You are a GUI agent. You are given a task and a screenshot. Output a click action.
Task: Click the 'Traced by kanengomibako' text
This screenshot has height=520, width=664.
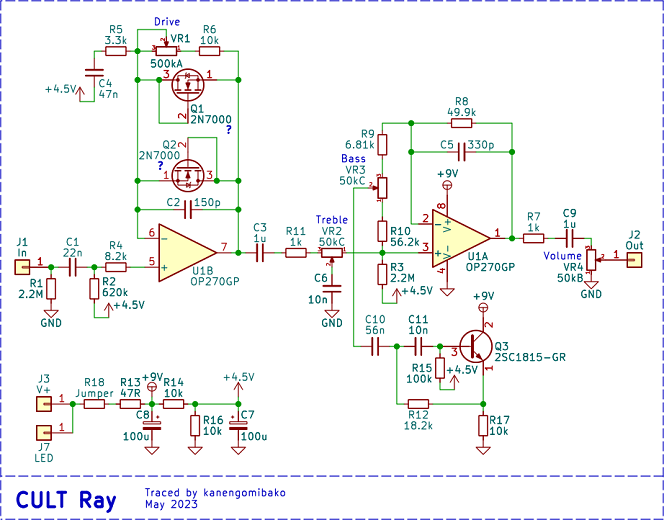click(215, 492)
